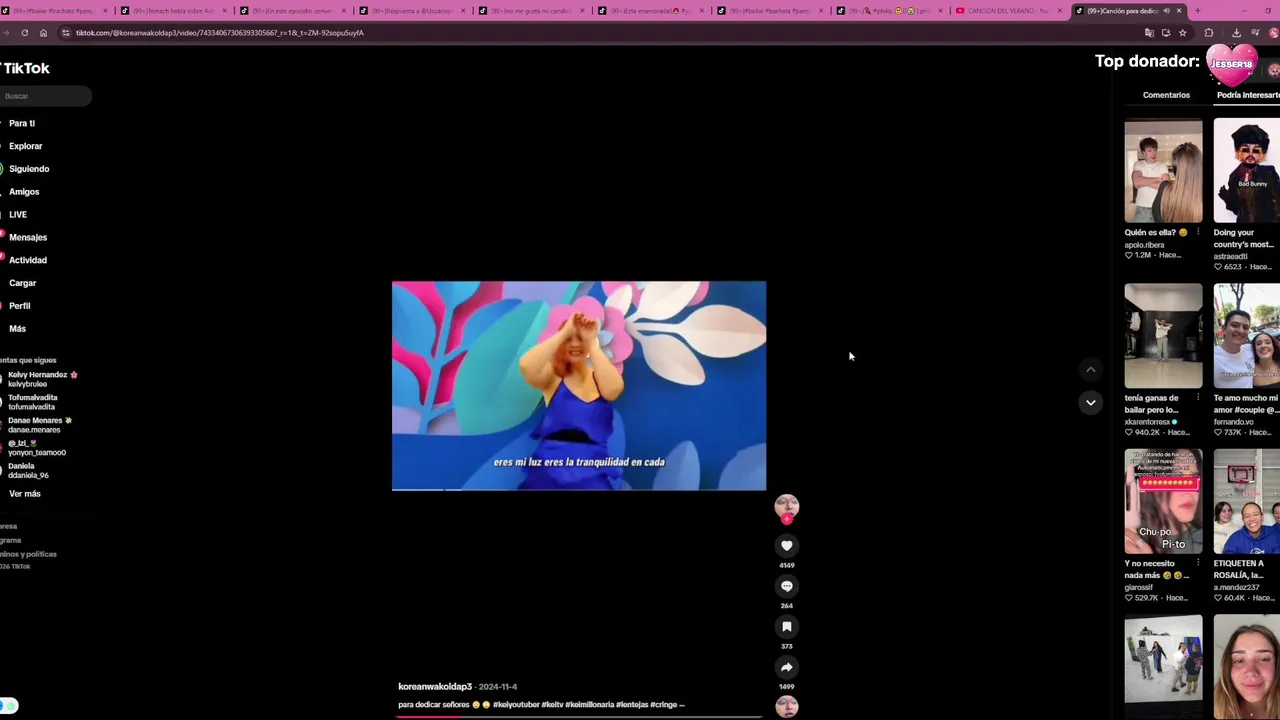
Task: Open yonyon_teamoo0 followed account
Action: coord(36,448)
